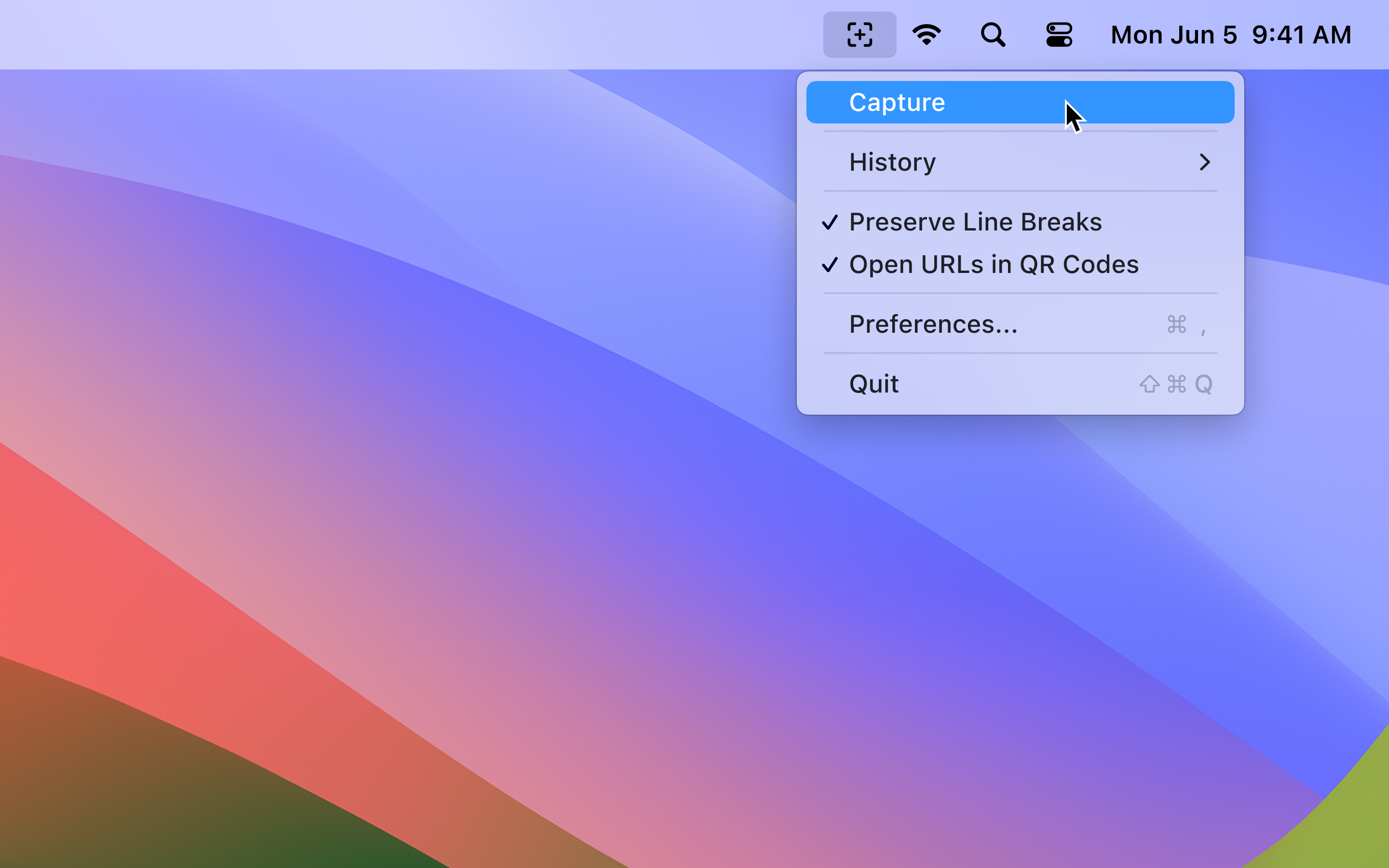Open Control Center icon
Image resolution: width=1389 pixels, height=868 pixels.
coord(1059,34)
